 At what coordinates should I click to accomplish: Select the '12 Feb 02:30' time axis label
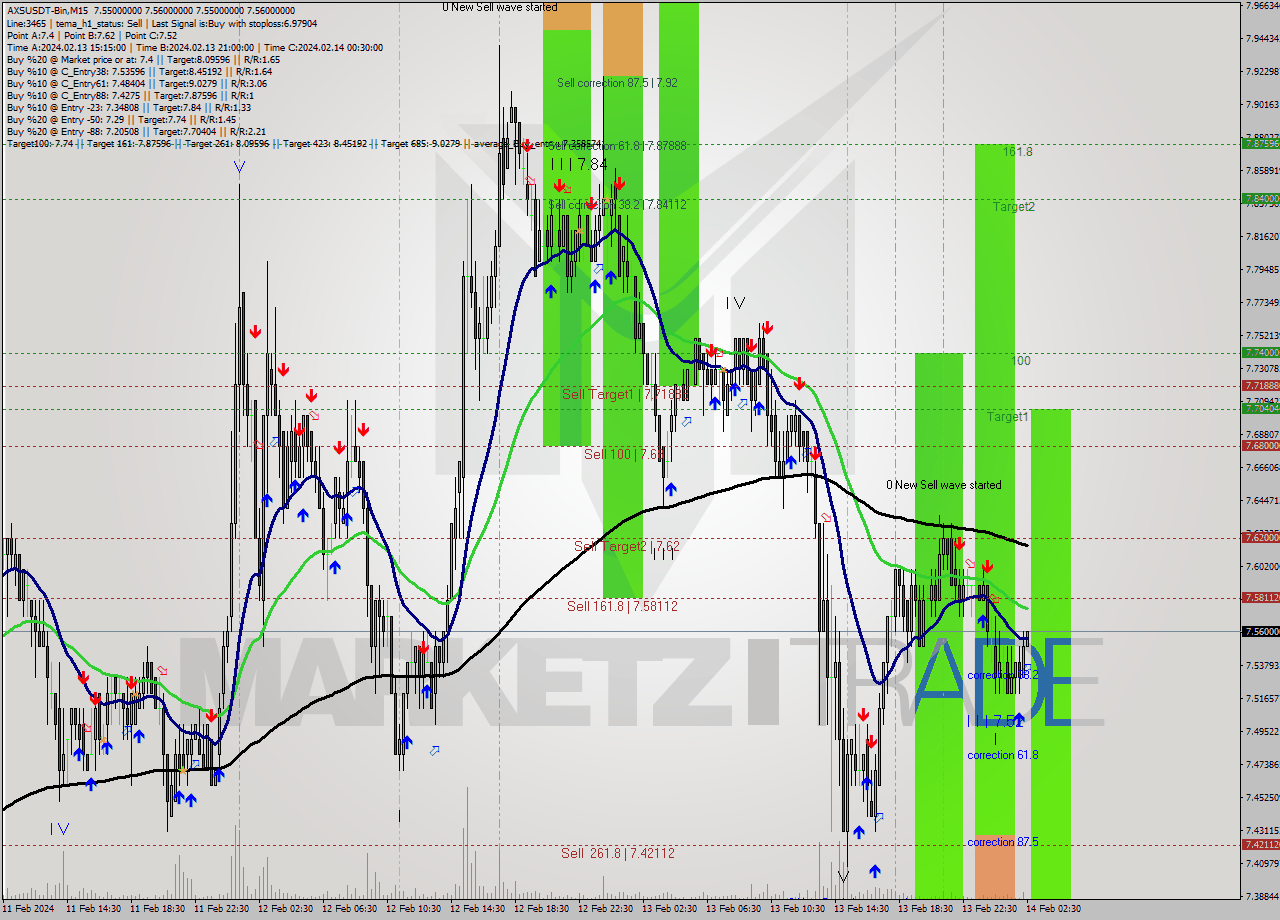(285, 909)
